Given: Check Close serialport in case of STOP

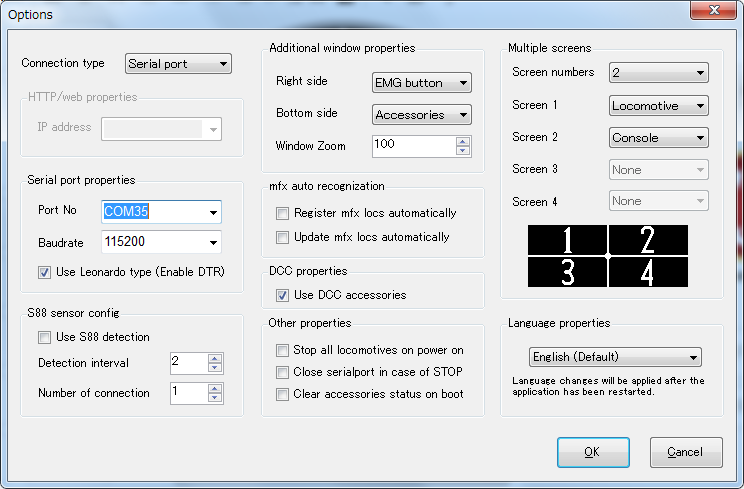Looking at the screenshot, I should (x=283, y=372).
